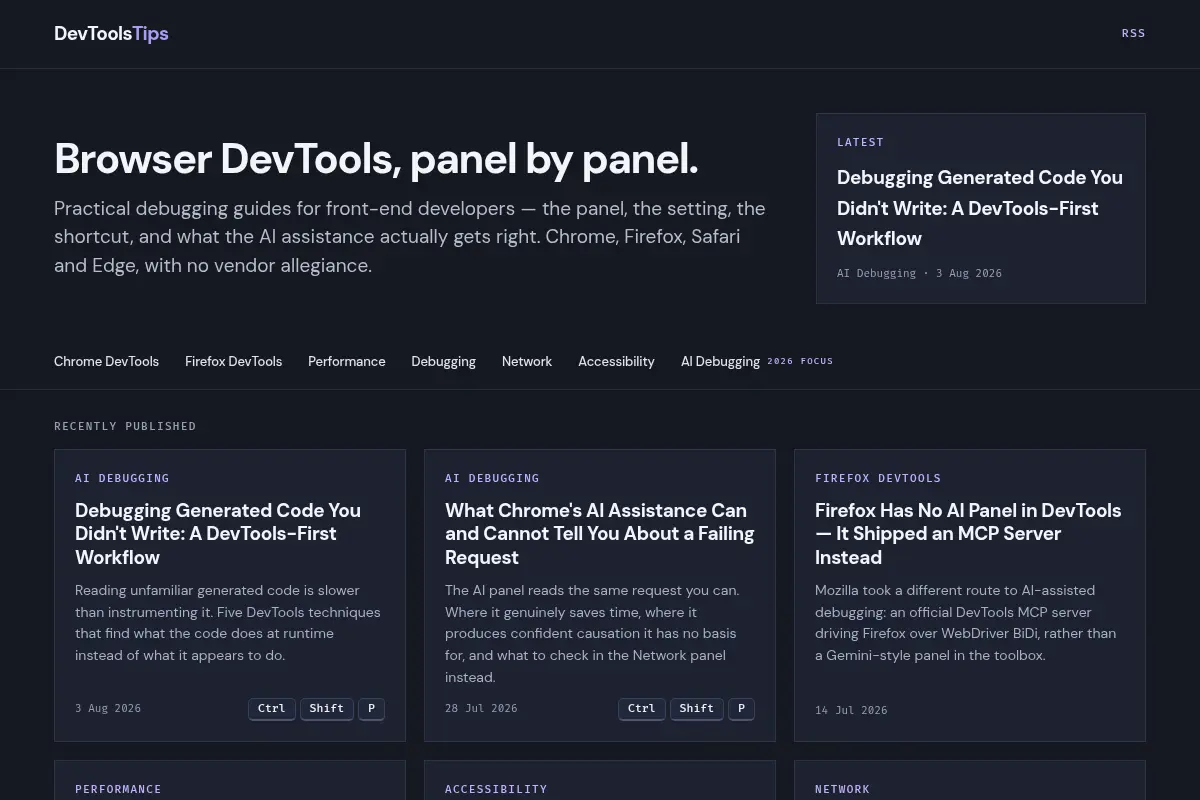The image size is (1200, 800).
Task: Click the 14 Jul 2026 date
Action: coord(851,710)
